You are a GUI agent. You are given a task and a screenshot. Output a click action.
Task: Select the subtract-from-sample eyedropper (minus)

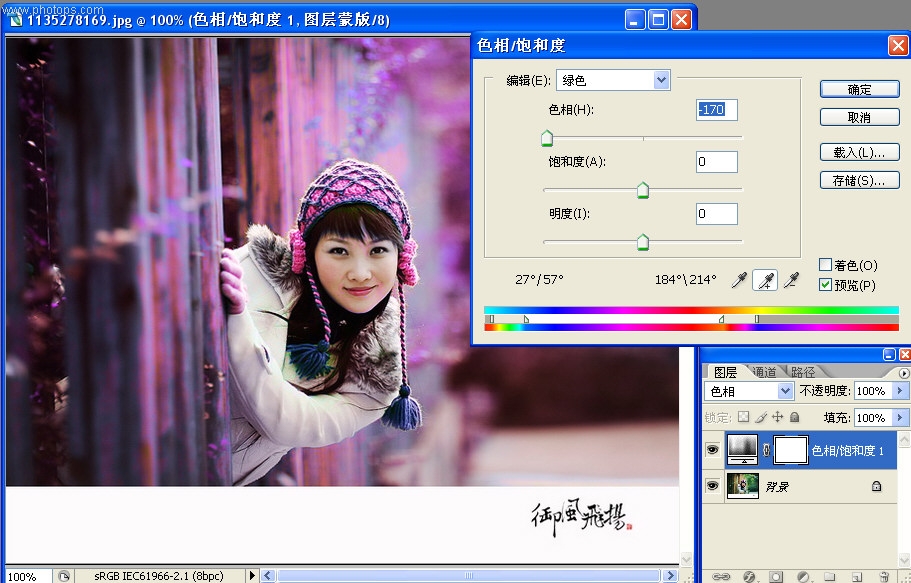(791, 281)
